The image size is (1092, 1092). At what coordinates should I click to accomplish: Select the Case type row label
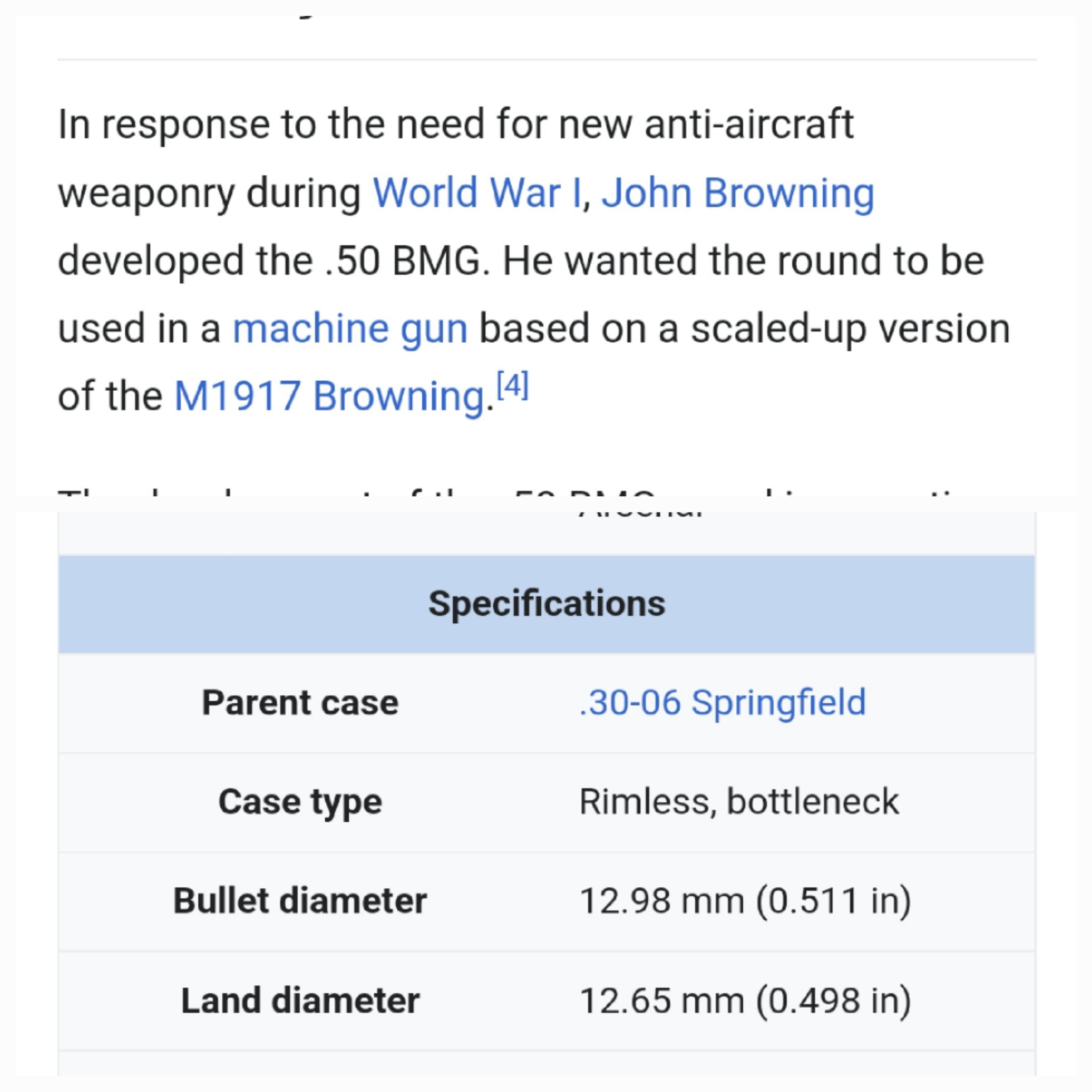point(300,802)
